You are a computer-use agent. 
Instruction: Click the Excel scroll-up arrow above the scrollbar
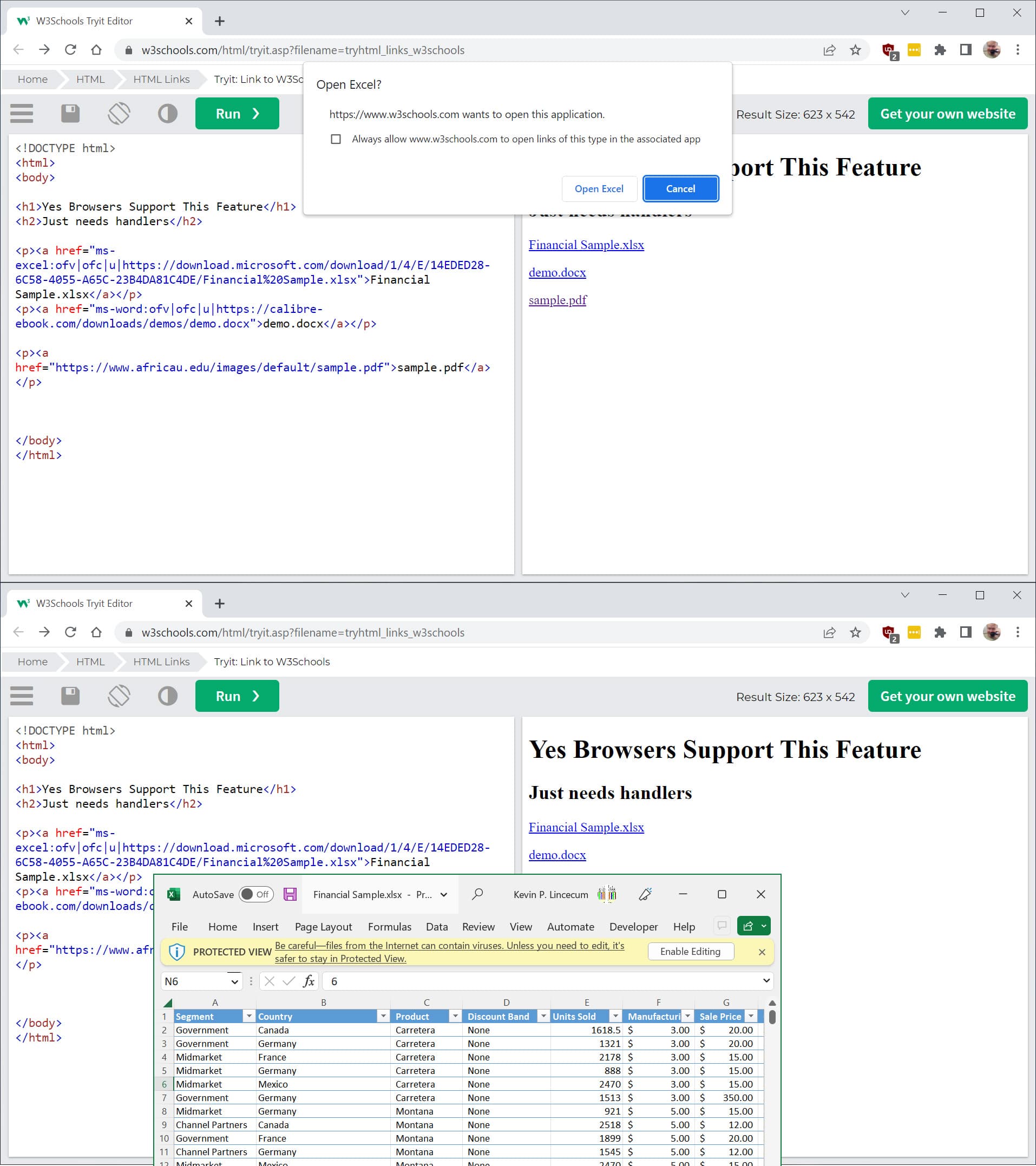click(x=772, y=1003)
